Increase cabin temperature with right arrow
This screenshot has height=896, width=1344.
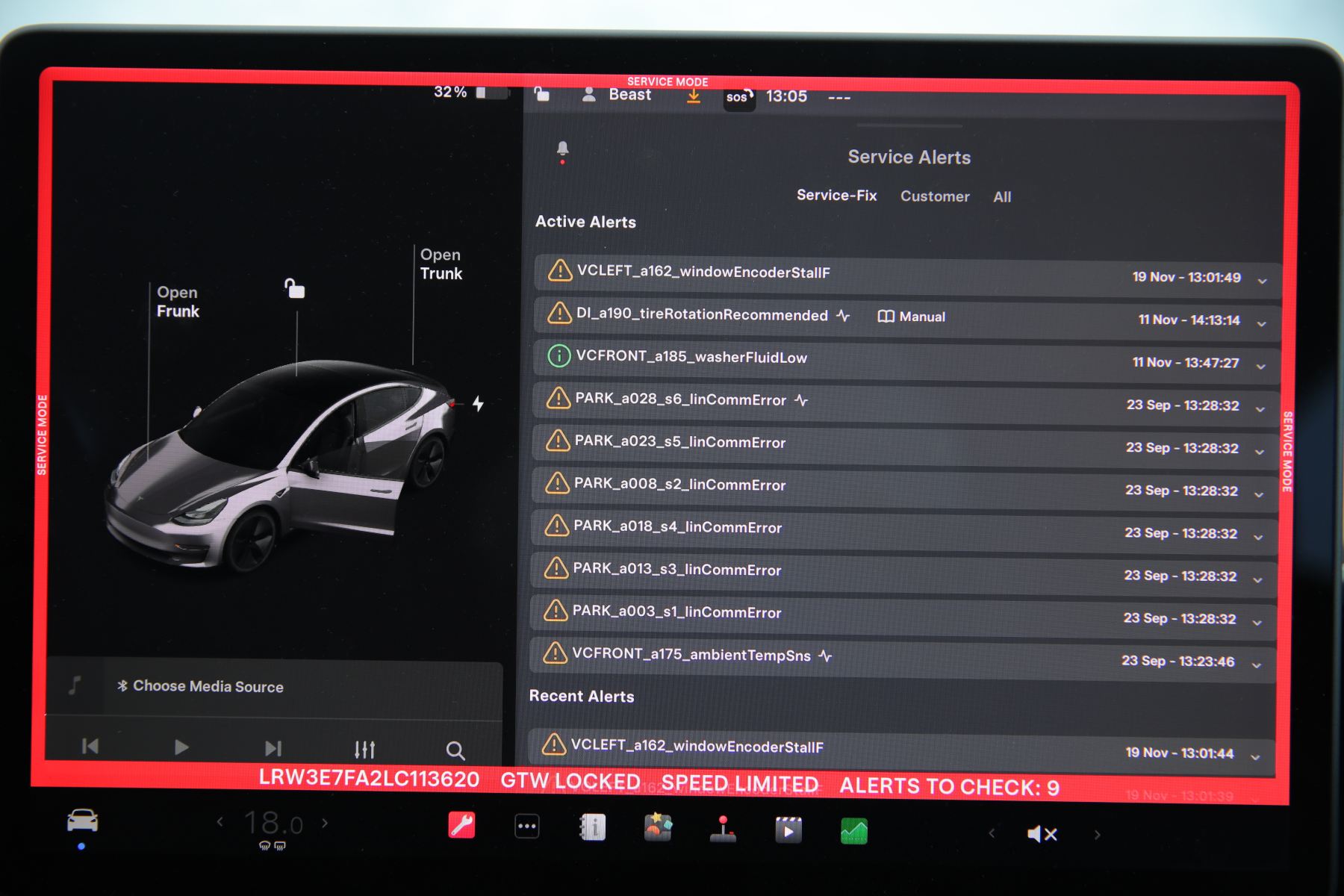coord(325,823)
